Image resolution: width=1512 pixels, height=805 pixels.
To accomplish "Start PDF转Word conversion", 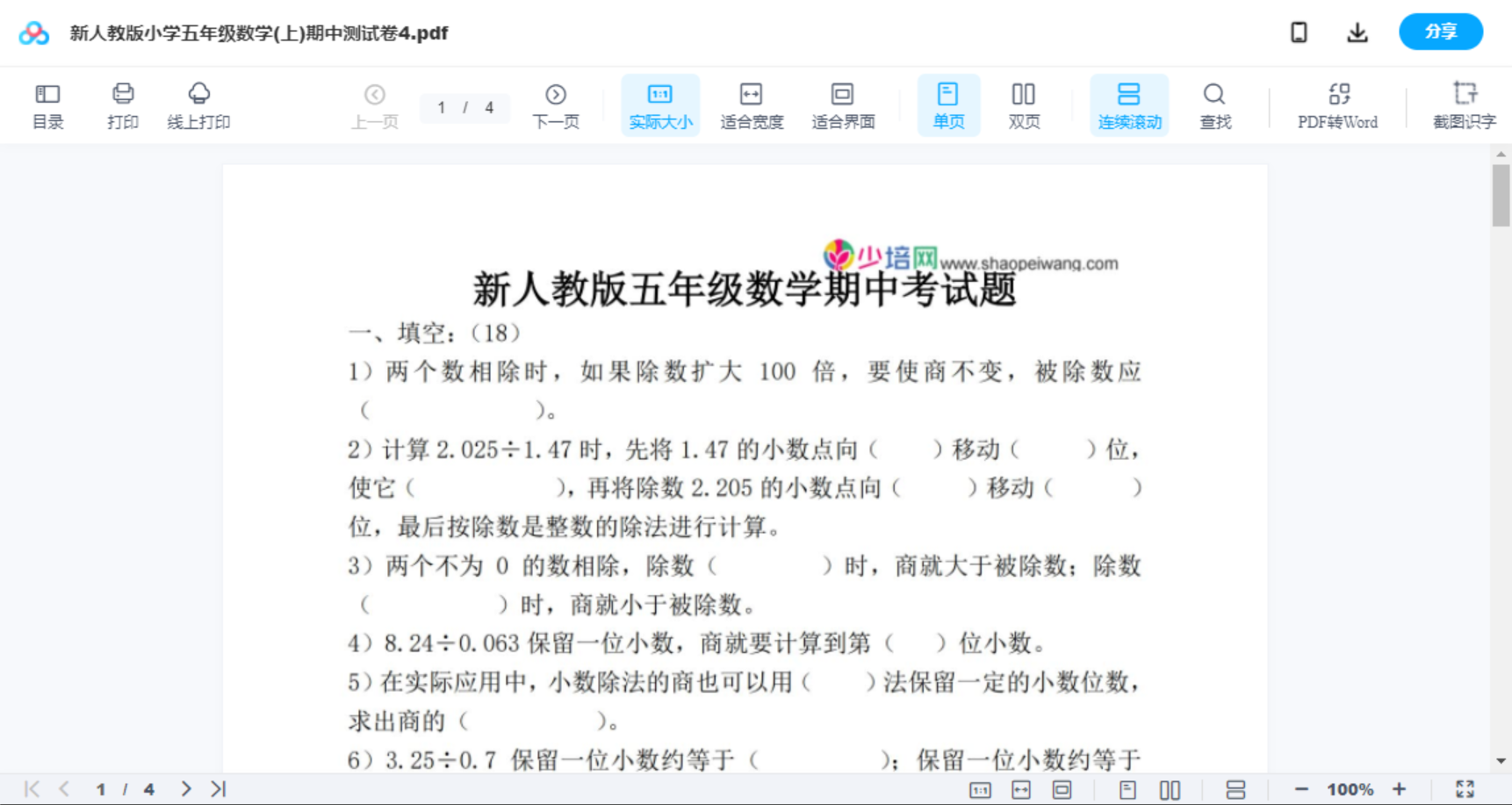I will coord(1336,104).
